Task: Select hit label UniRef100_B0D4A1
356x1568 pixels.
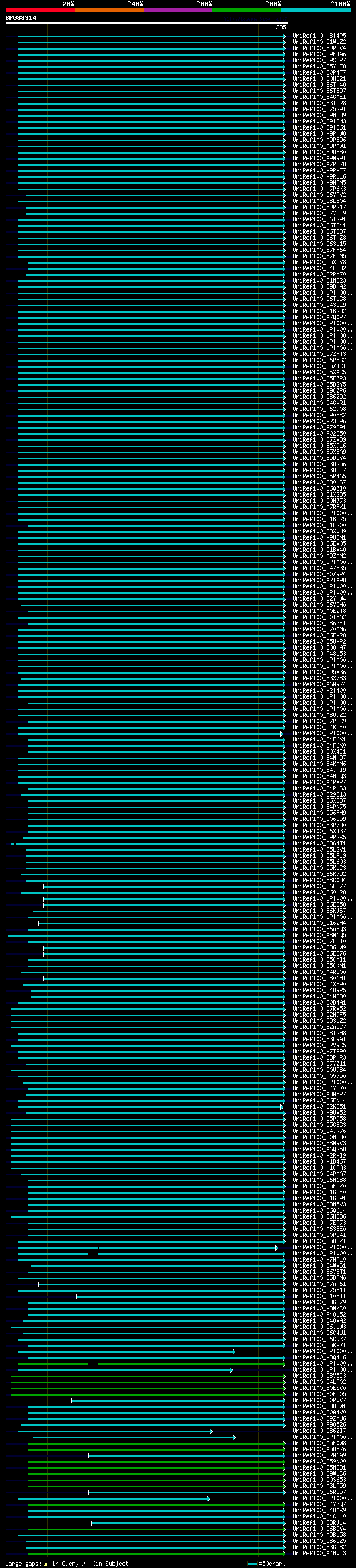Action: [x=319, y=1002]
